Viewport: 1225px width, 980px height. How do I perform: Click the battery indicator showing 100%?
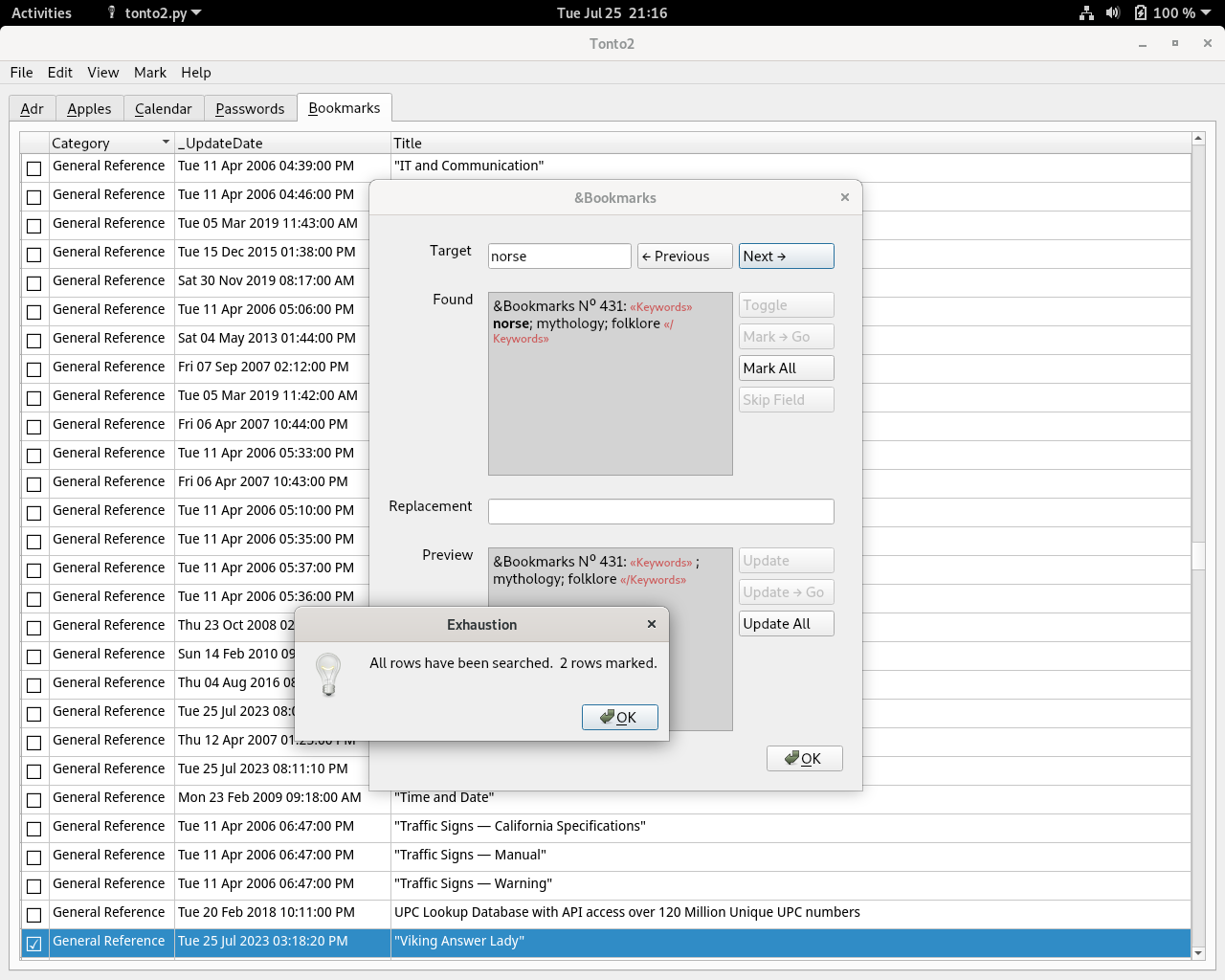(1163, 12)
